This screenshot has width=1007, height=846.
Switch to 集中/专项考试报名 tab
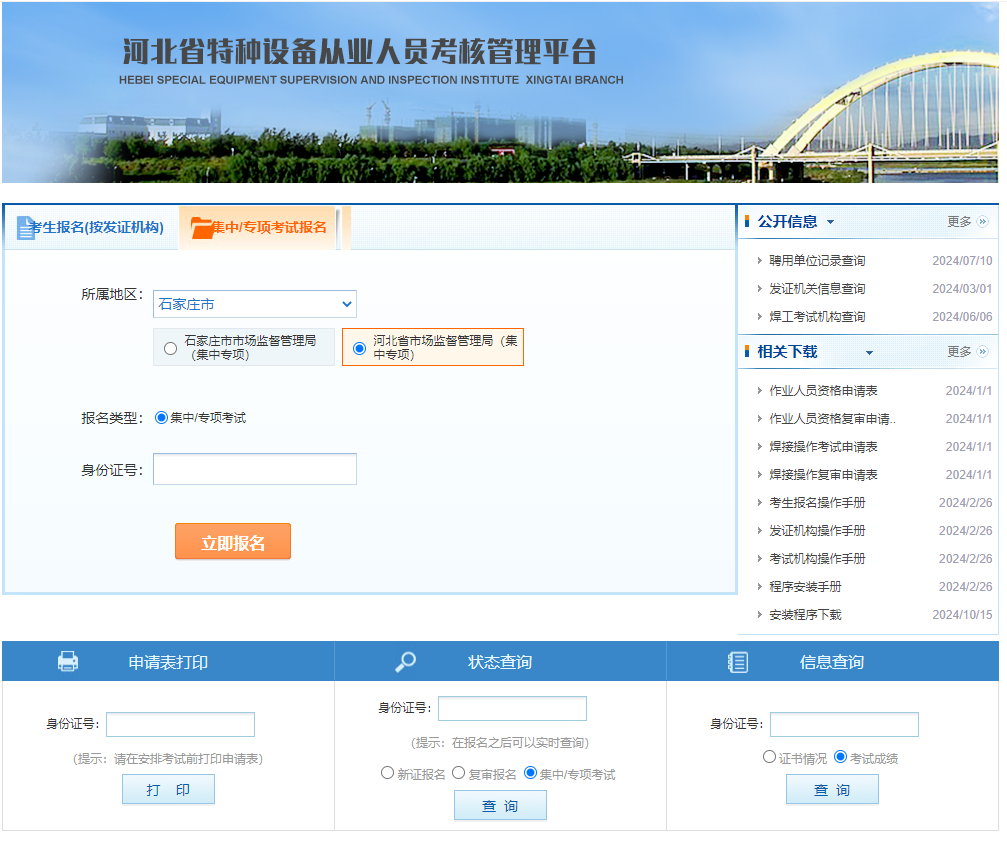258,227
